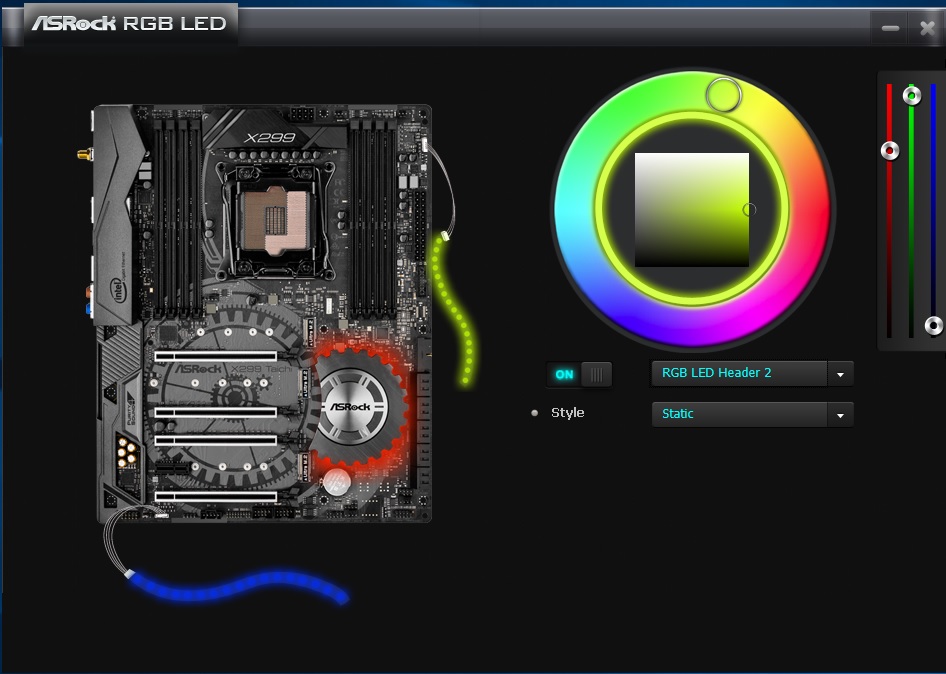Click the green channel slider handle

coord(912,95)
